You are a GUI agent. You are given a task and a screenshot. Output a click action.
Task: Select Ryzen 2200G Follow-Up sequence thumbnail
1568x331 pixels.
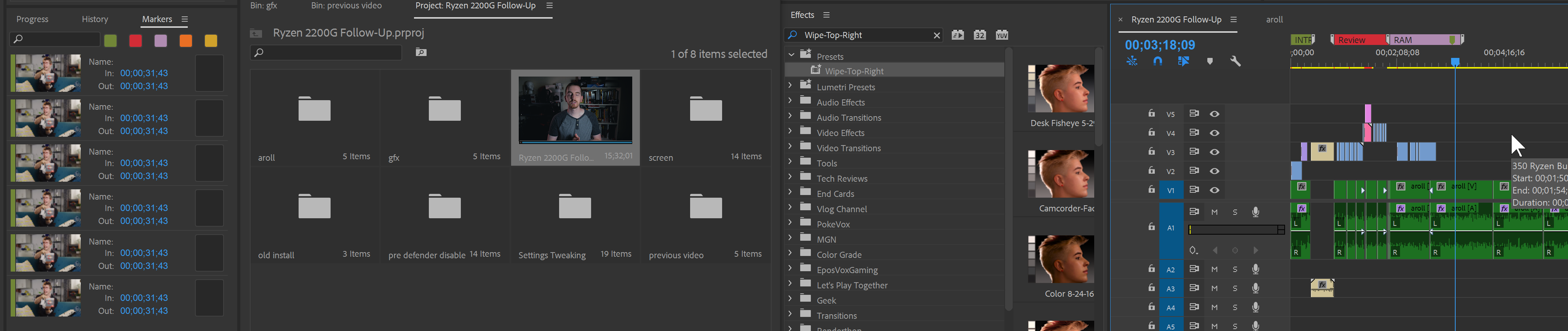click(x=575, y=110)
